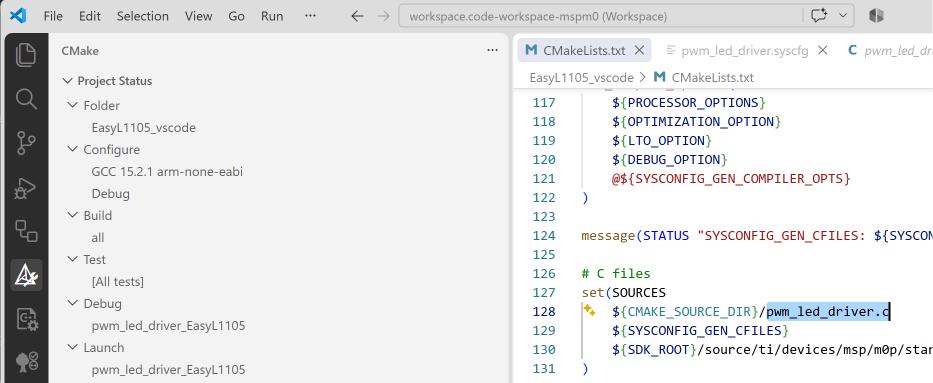Click ${PROCESSOR_OPTIONS} on line 117
The height and width of the screenshot is (383, 933).
pos(688,102)
